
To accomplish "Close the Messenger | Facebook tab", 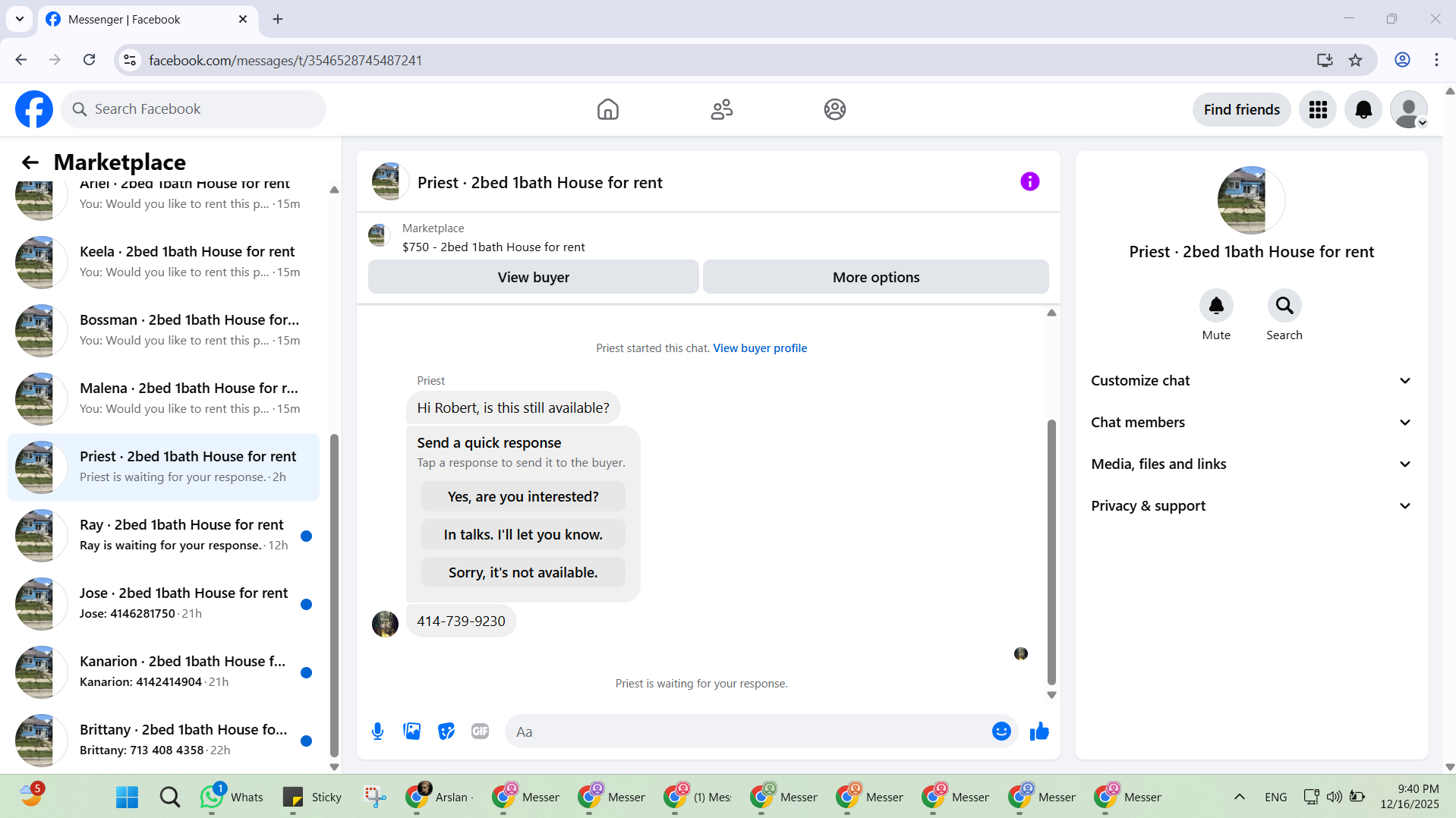I will (x=243, y=20).
